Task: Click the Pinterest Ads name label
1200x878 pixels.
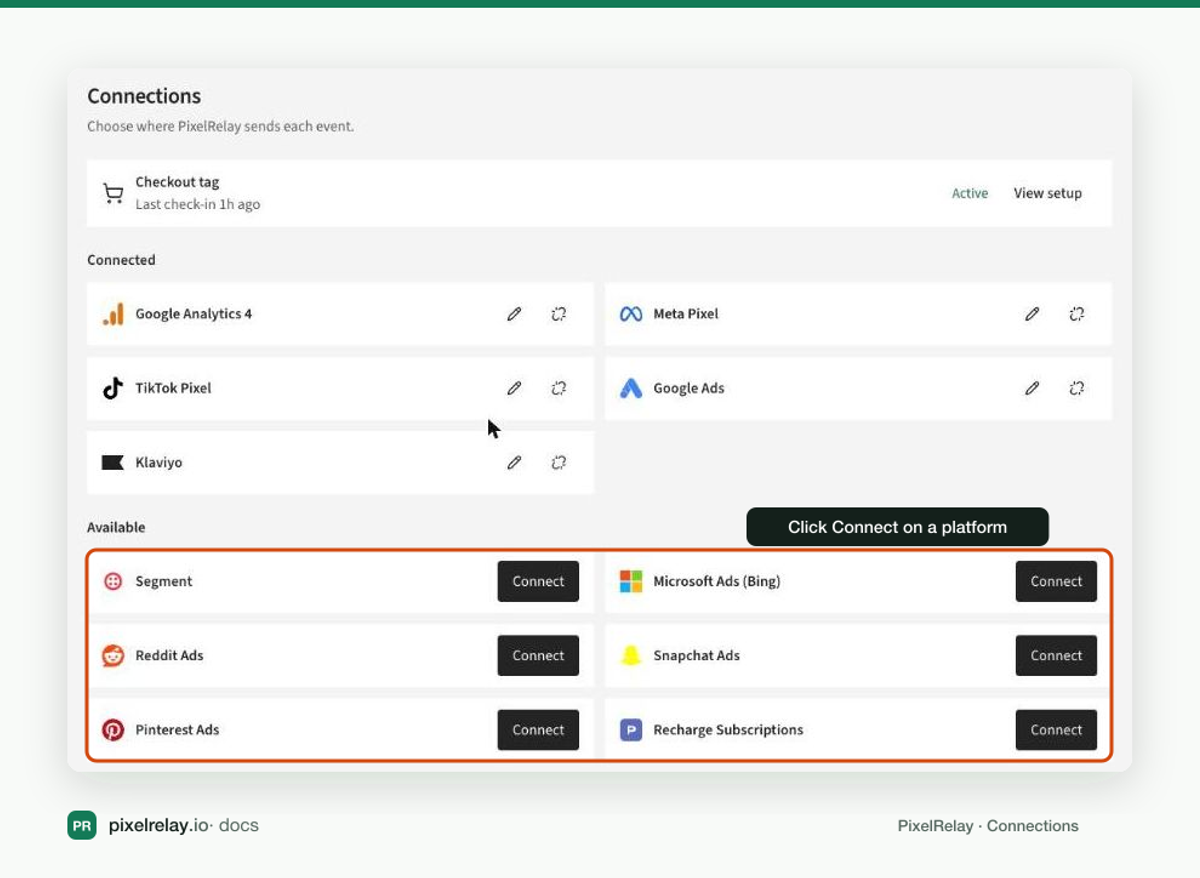Action: [x=177, y=729]
